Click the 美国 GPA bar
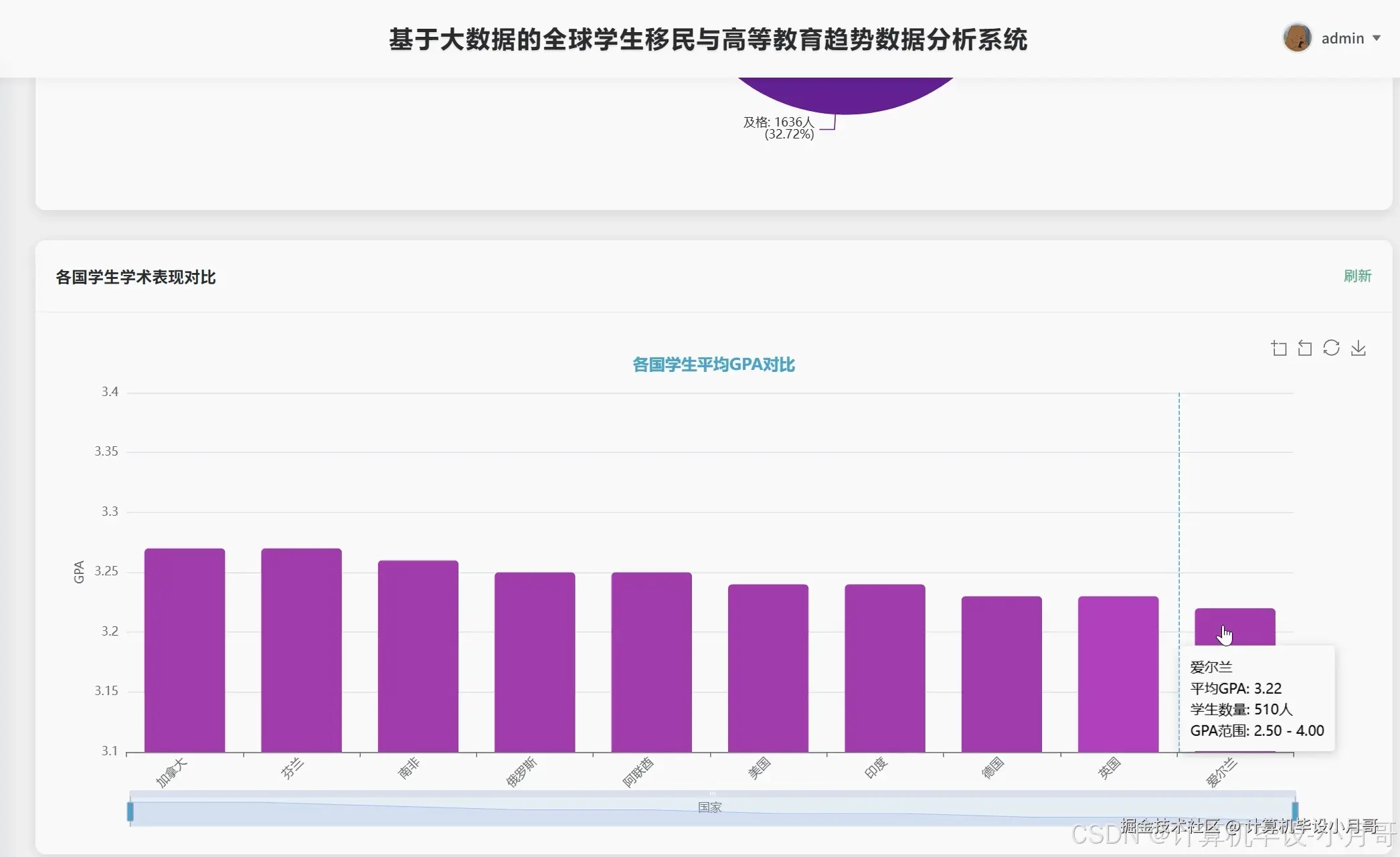The width and height of the screenshot is (1400, 857). pyautogui.click(x=768, y=668)
